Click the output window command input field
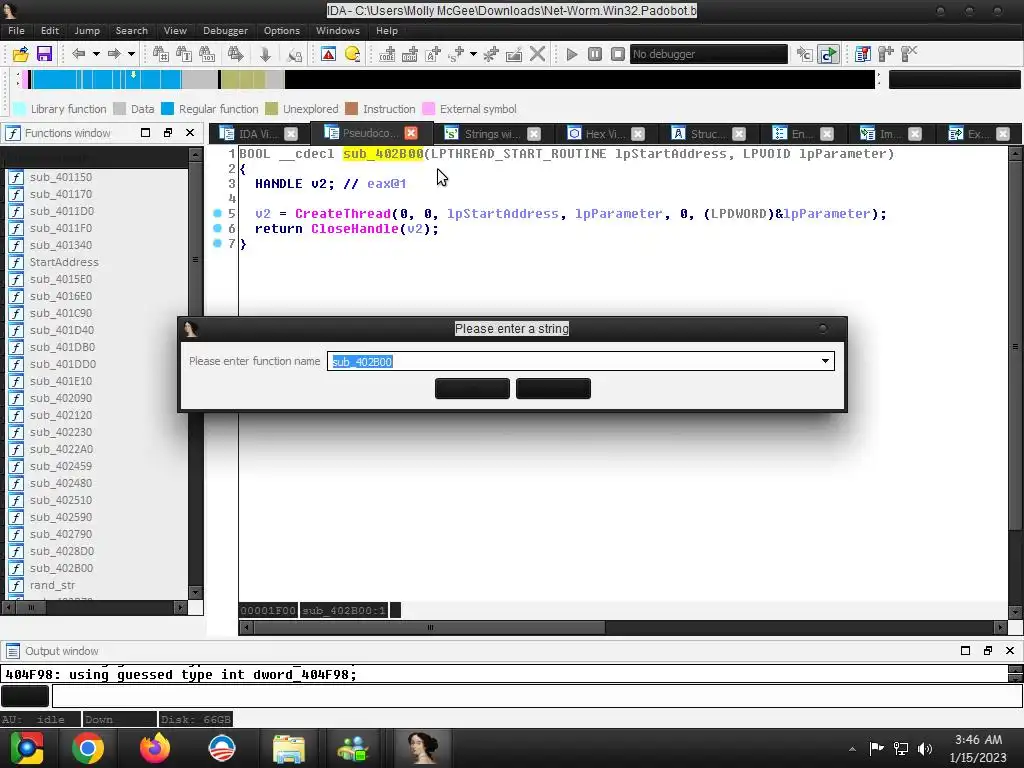Image resolution: width=1024 pixels, height=768 pixels. (x=537, y=696)
